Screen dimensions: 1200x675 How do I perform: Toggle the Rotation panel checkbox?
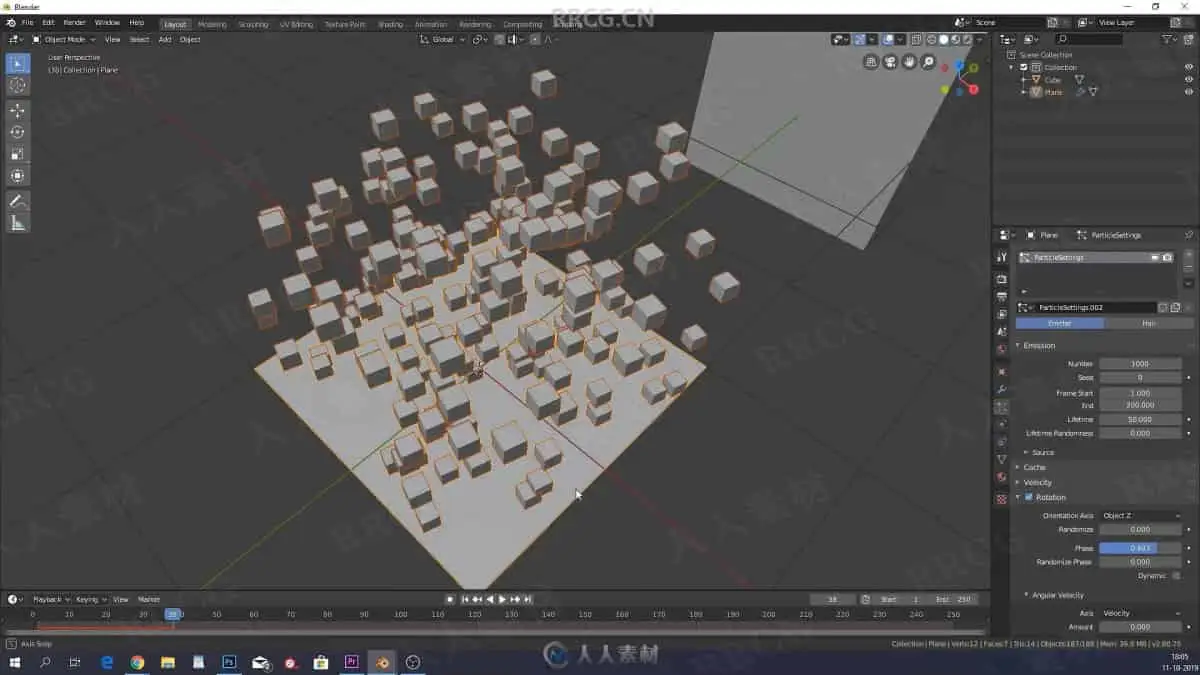1029,497
